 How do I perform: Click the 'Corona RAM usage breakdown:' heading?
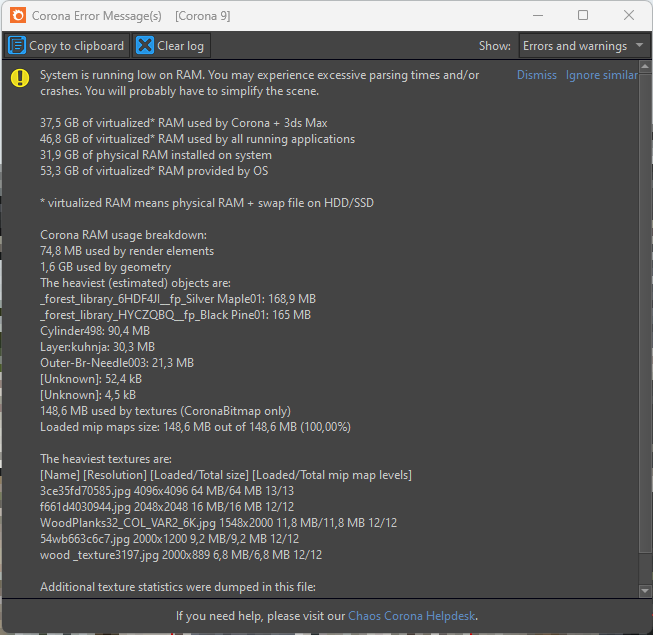[123, 235]
